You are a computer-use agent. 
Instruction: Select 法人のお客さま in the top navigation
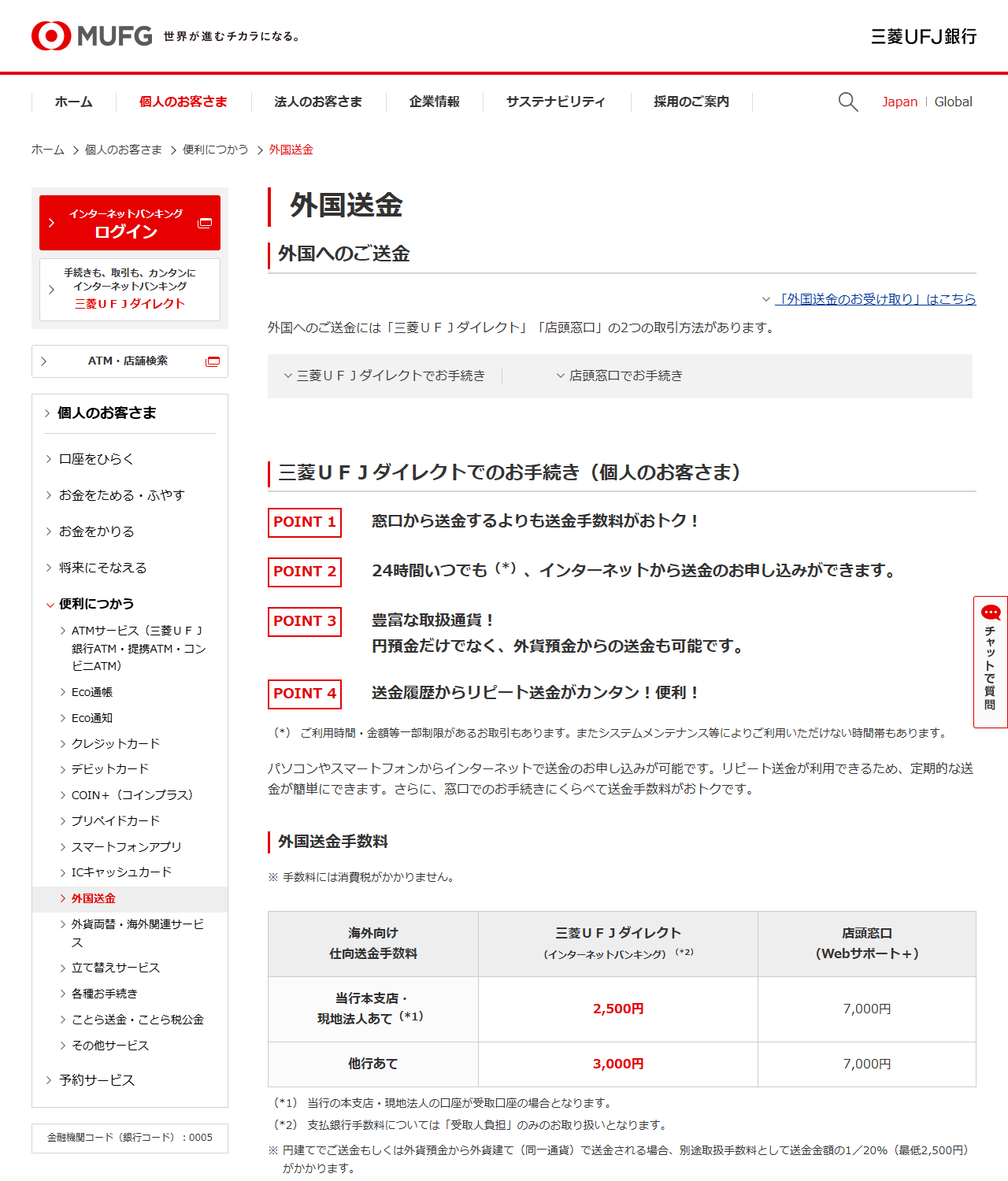(x=318, y=102)
